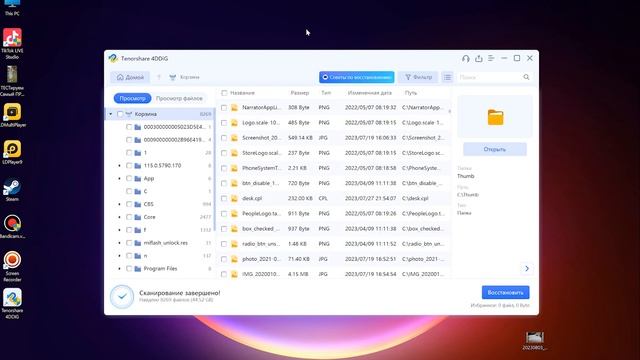The image size is (640, 360).
Task: Check the NarratorAppLi... file checkbox
Action: coord(224,108)
